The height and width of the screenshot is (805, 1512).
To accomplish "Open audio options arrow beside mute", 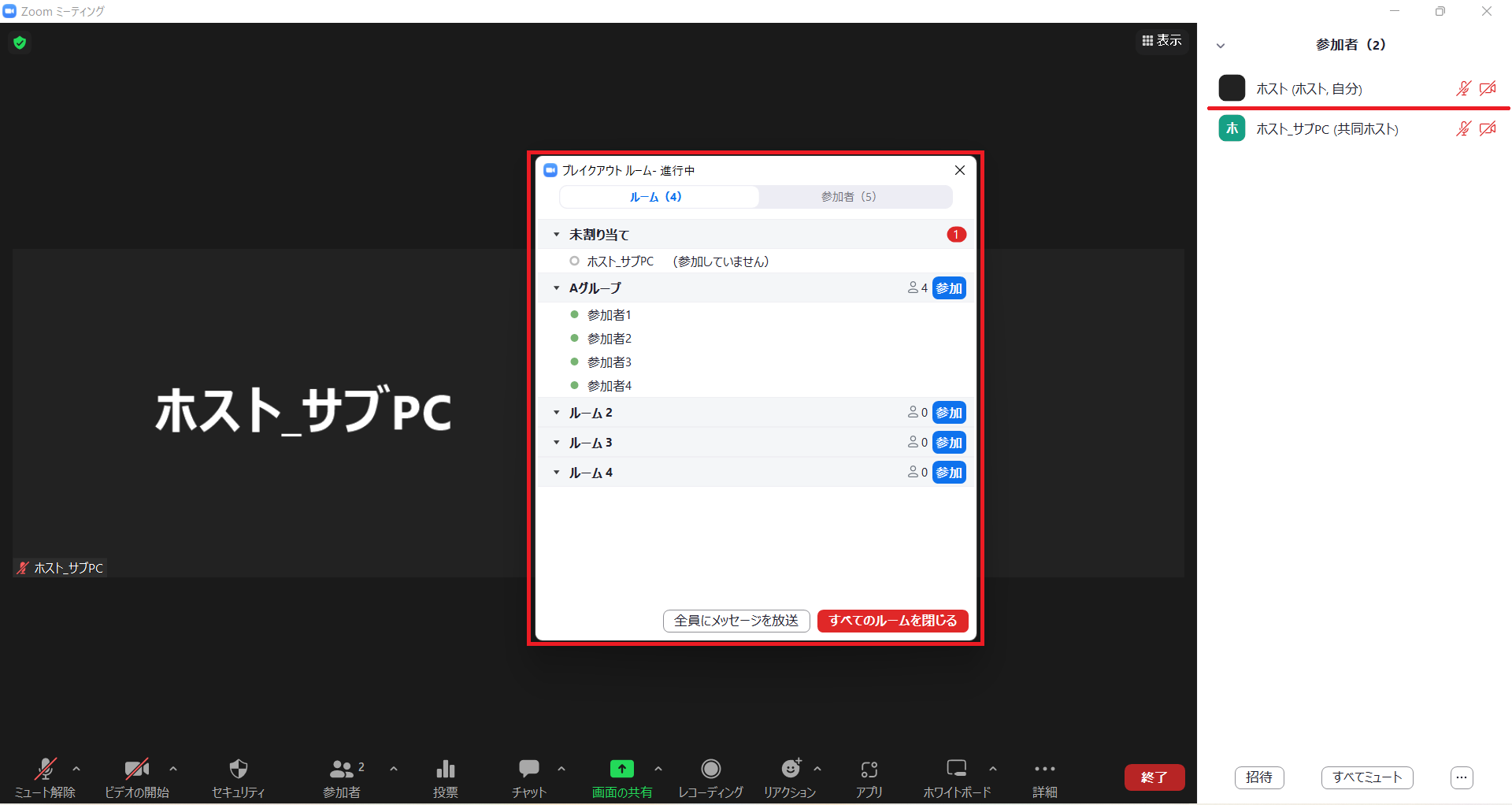I will [76, 769].
